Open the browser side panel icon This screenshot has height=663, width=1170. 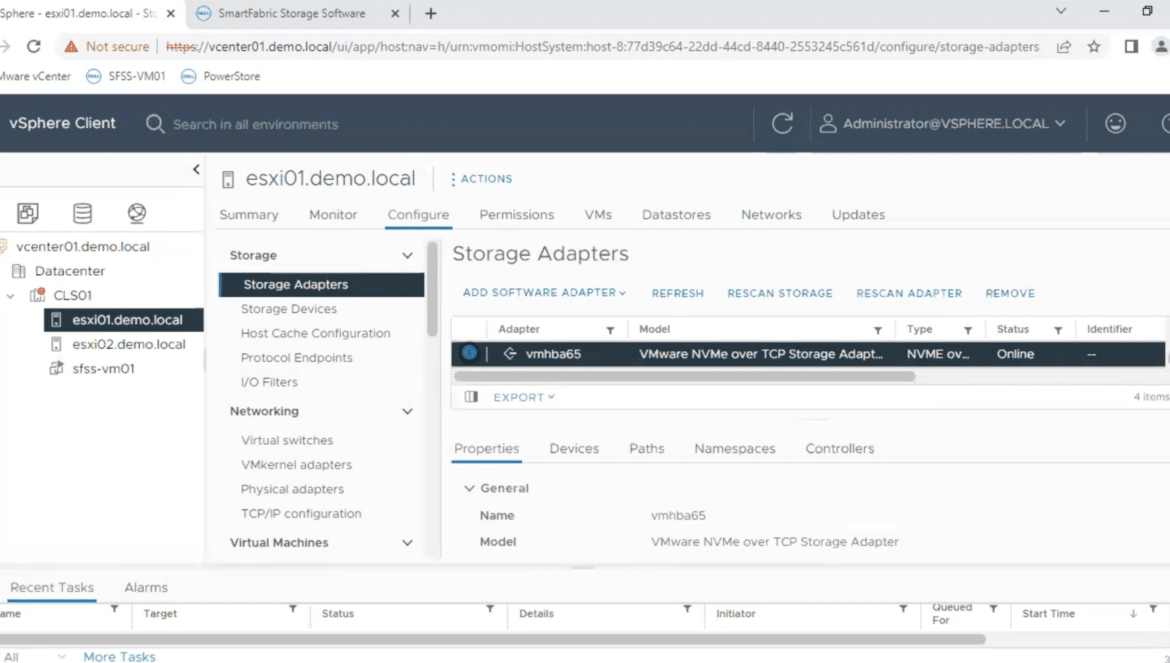click(1131, 46)
